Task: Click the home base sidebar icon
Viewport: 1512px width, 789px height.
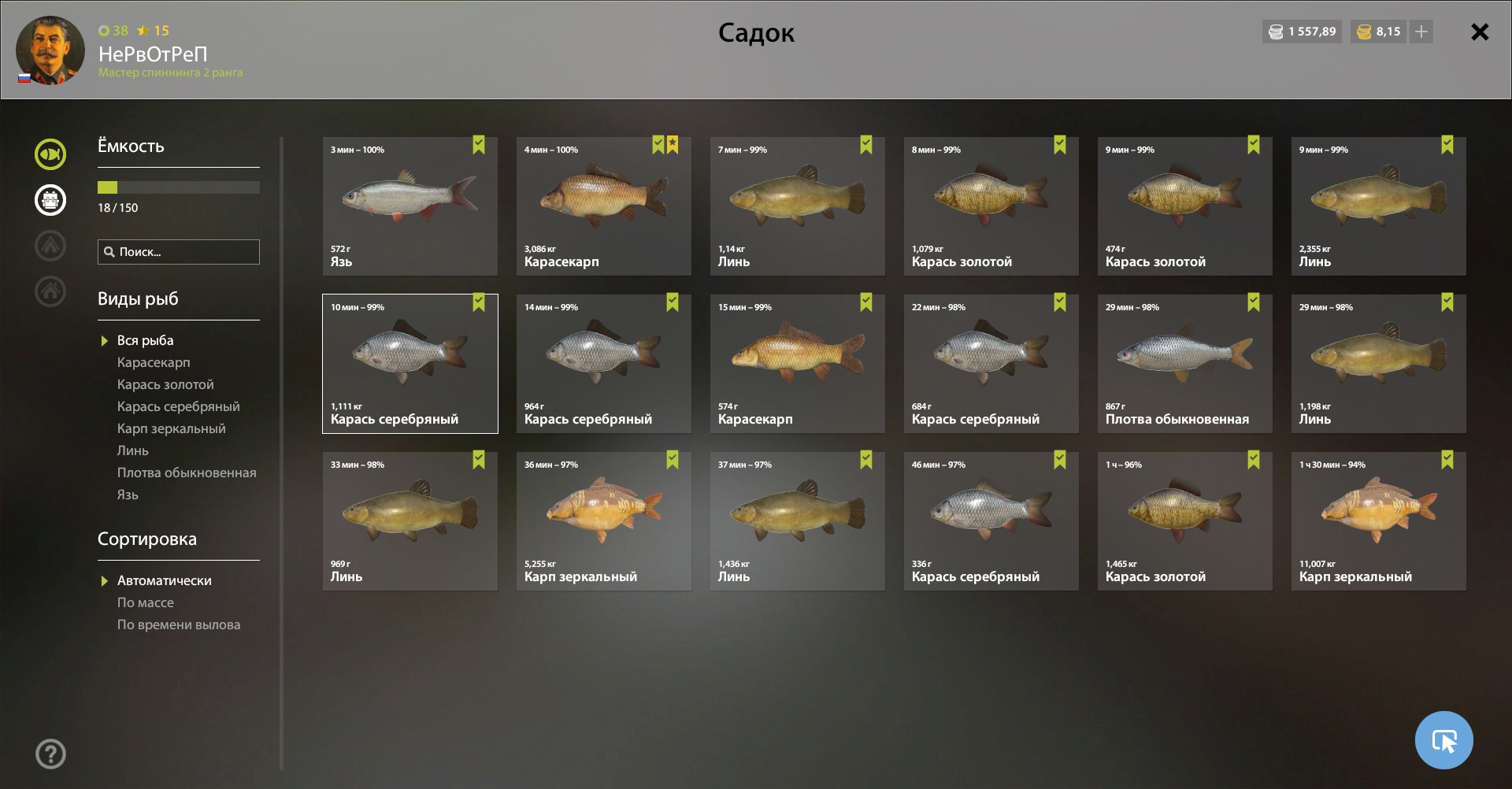Action: [x=50, y=291]
